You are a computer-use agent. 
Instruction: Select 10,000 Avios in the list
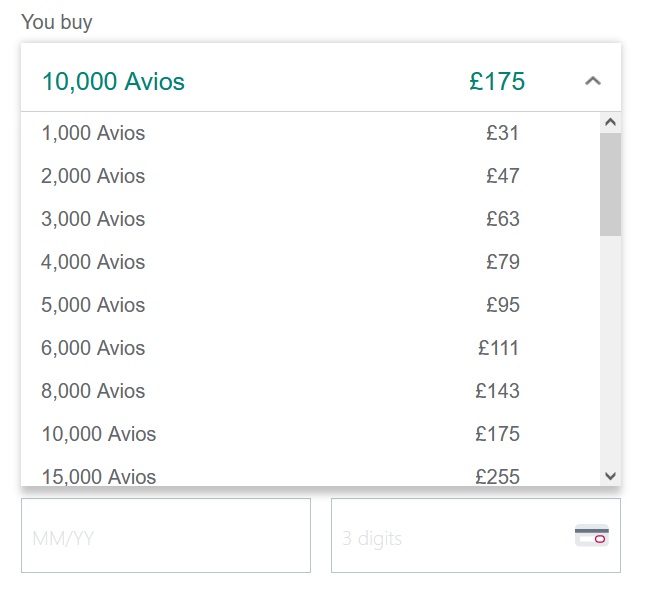click(99, 434)
